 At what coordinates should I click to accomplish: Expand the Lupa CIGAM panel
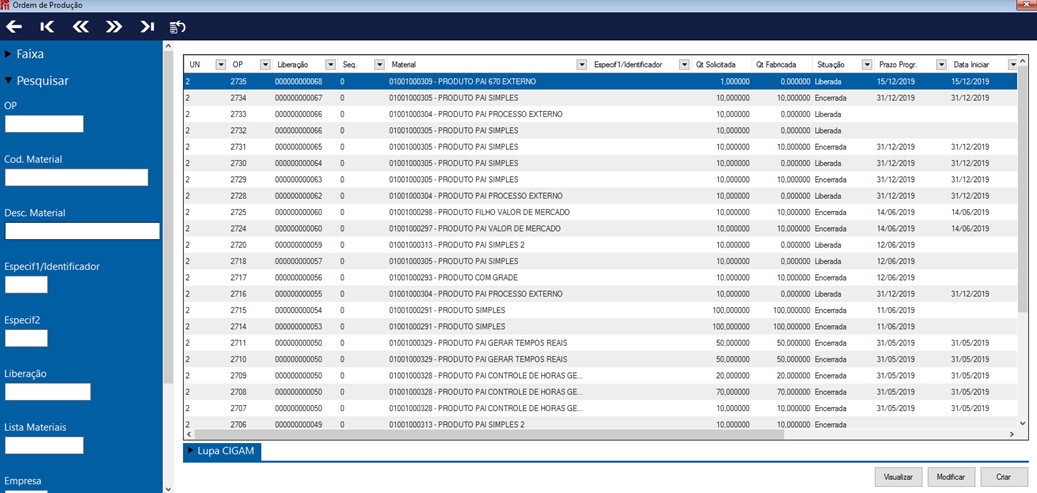[x=222, y=451]
